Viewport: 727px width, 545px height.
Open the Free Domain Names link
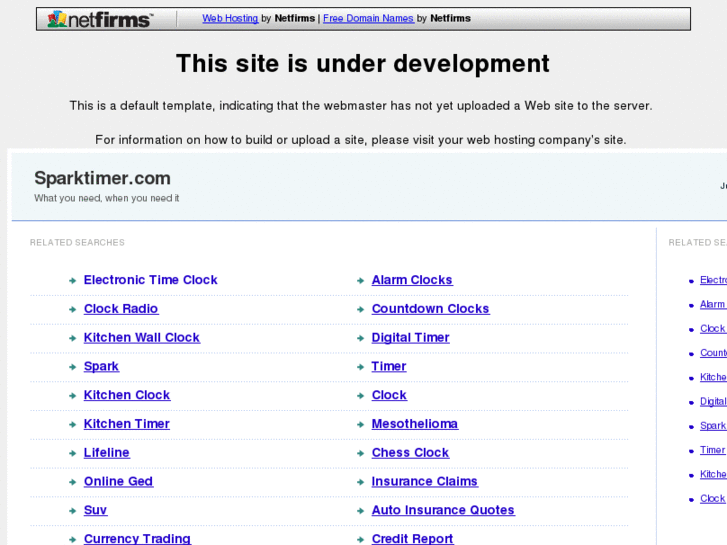(x=368, y=18)
